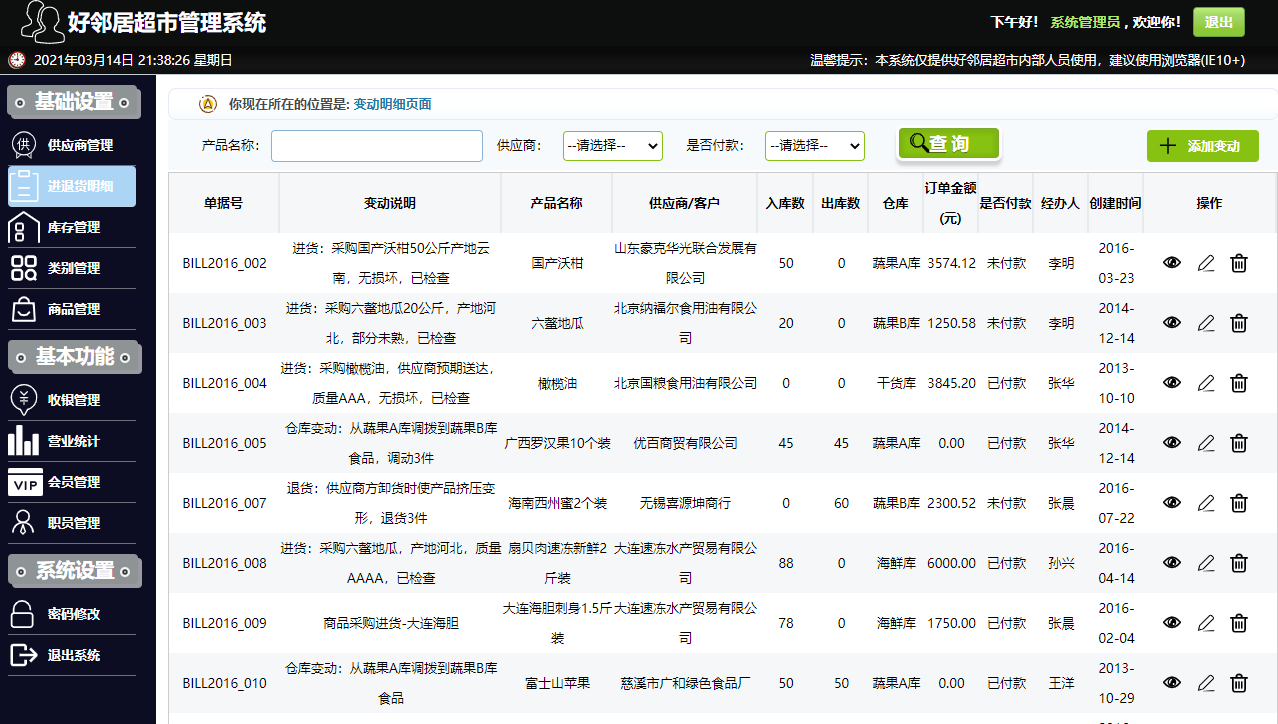1278x724 pixels.
Task: Open 营业统计 in the sidebar
Action: (72, 440)
